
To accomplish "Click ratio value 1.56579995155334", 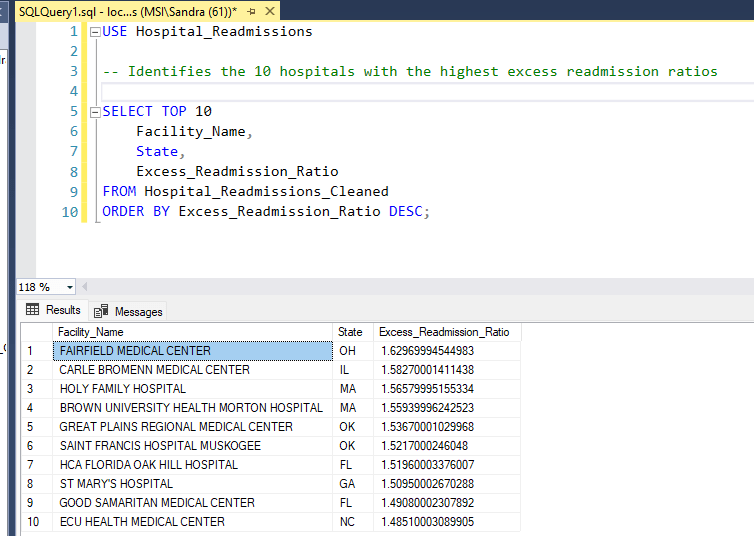I will click(x=447, y=389).
